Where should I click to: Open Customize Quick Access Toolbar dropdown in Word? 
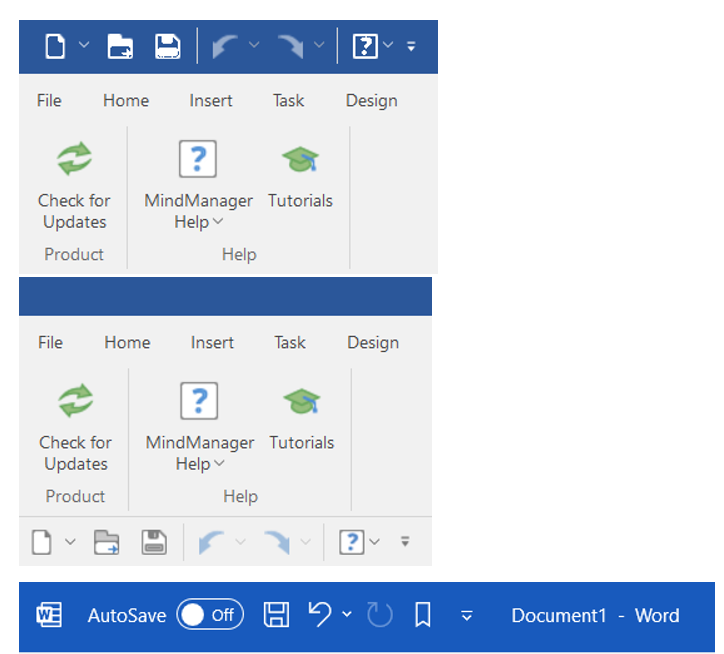coord(467,616)
